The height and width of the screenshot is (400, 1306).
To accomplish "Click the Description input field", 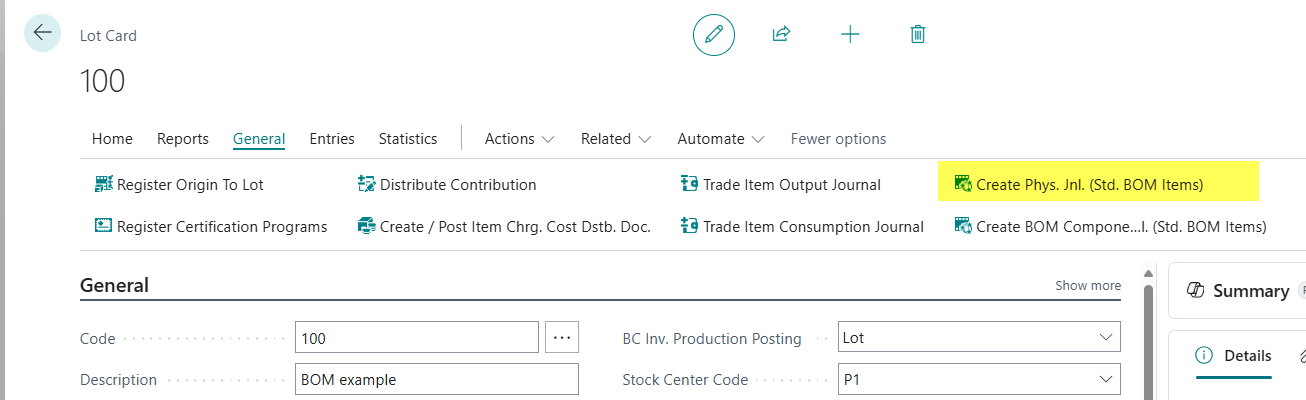I will click(437, 380).
